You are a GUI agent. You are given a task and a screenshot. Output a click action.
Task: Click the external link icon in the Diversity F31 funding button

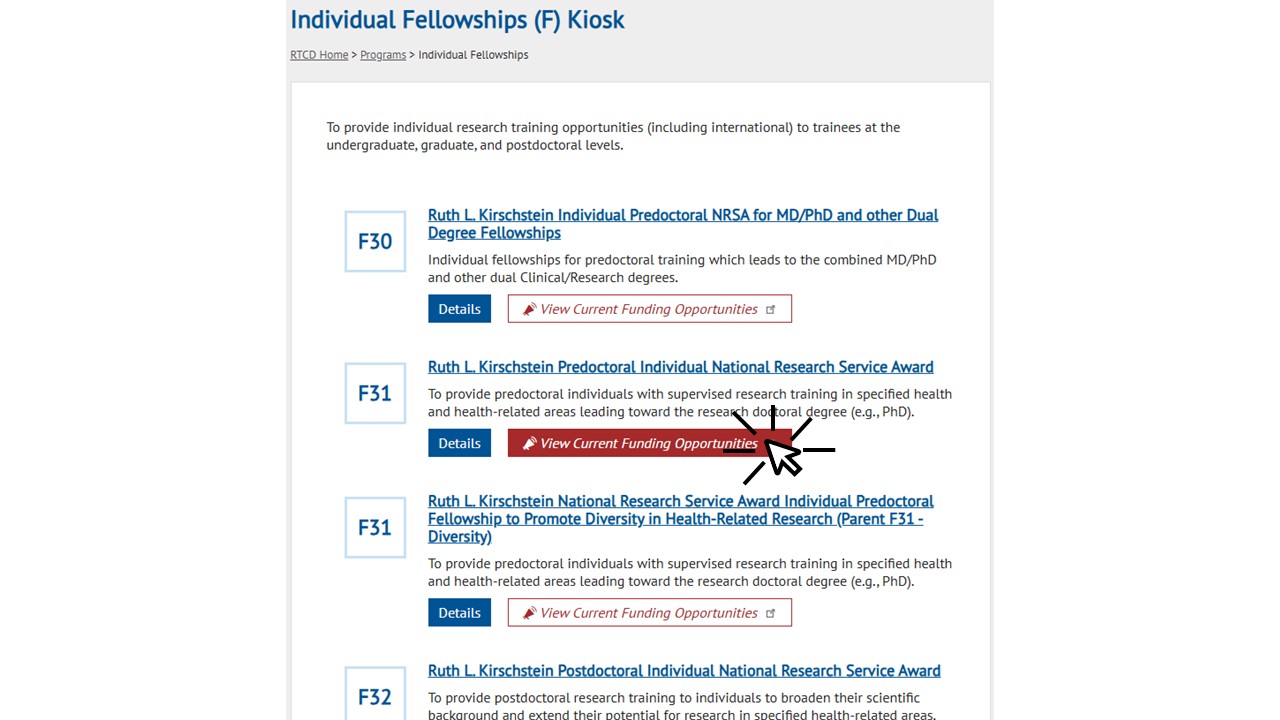(770, 613)
